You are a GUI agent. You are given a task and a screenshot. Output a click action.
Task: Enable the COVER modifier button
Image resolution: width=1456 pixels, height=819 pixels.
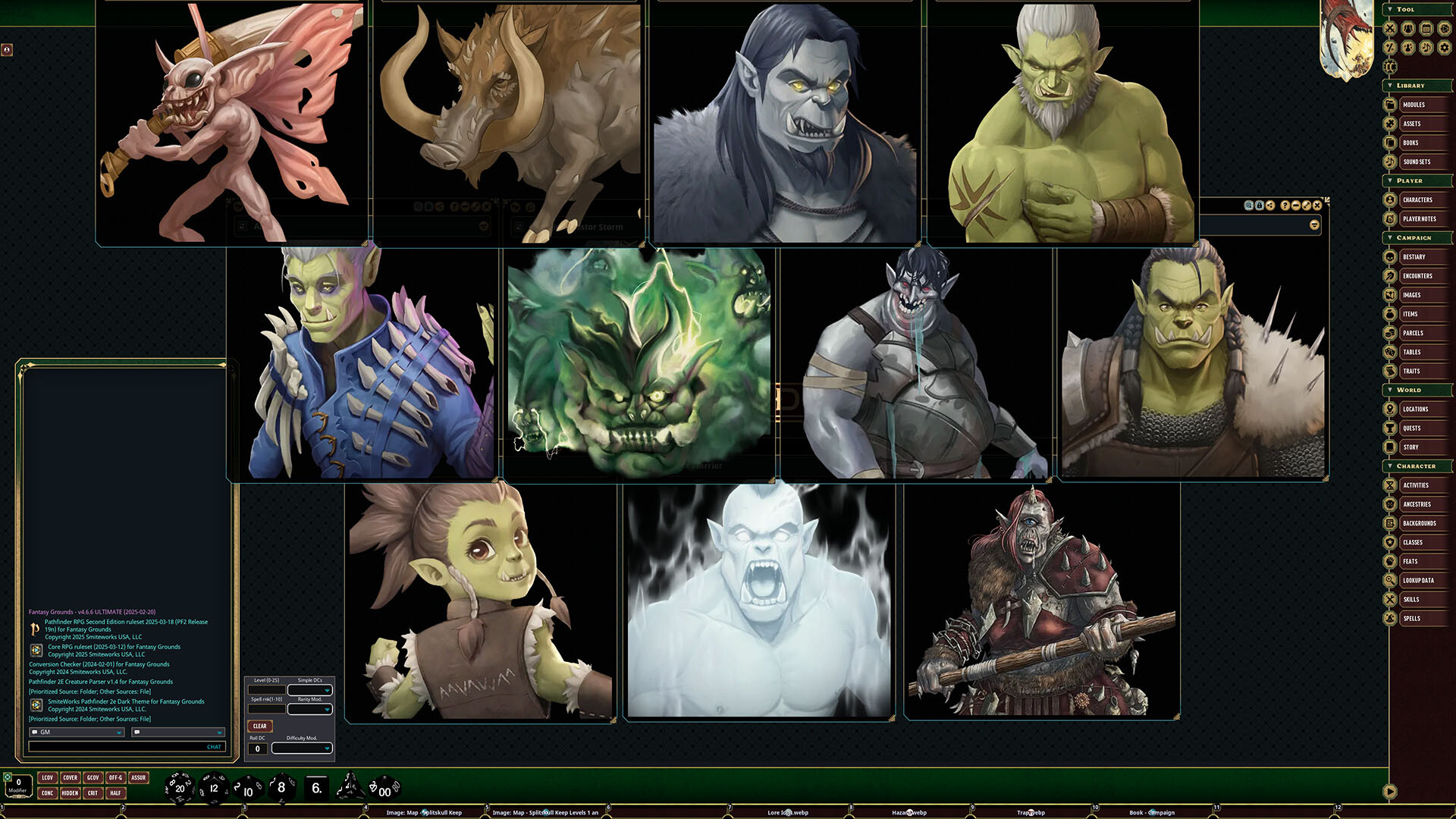point(70,777)
